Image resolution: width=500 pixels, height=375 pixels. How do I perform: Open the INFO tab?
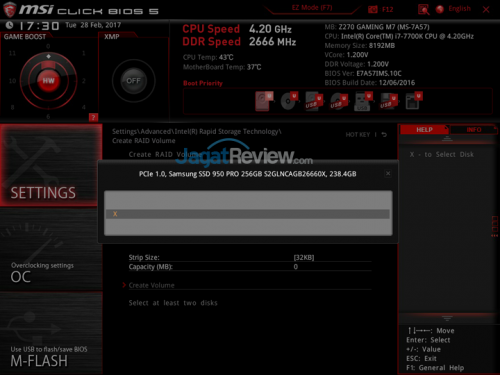[x=474, y=130]
